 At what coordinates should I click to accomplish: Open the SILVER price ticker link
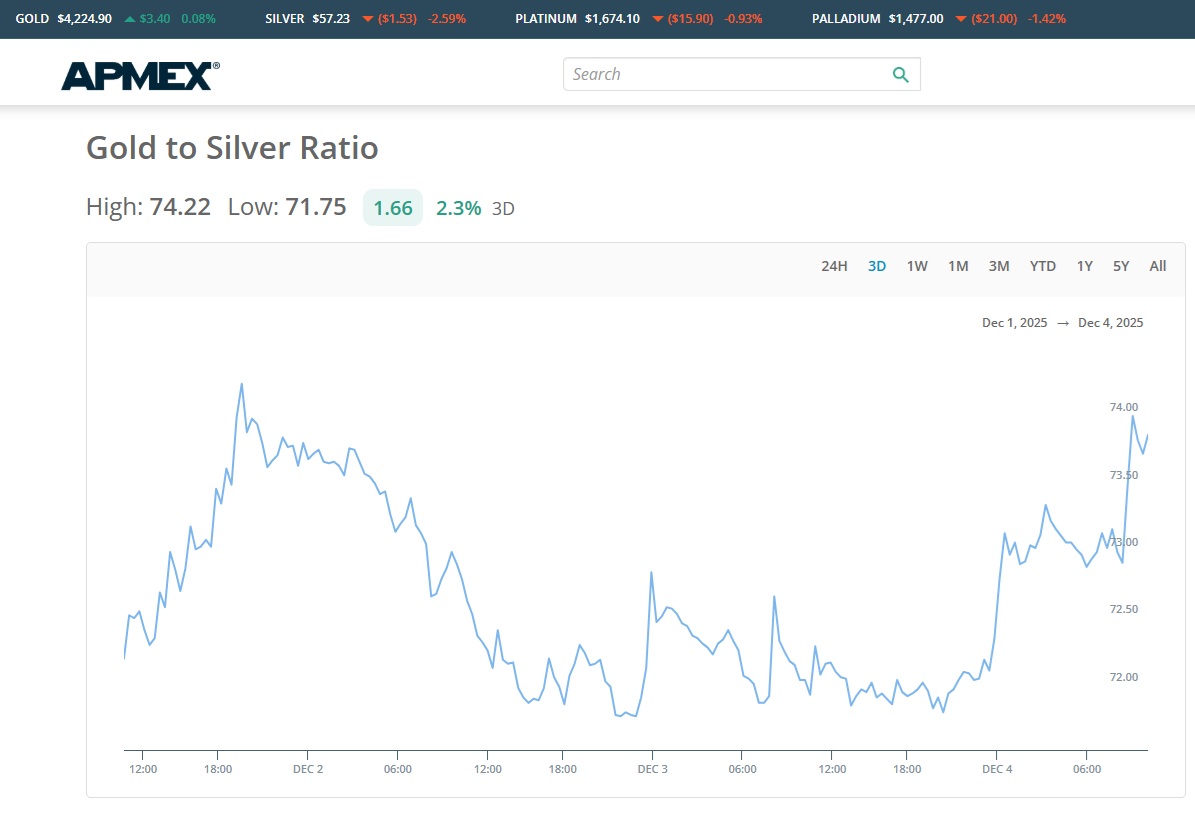(x=286, y=19)
